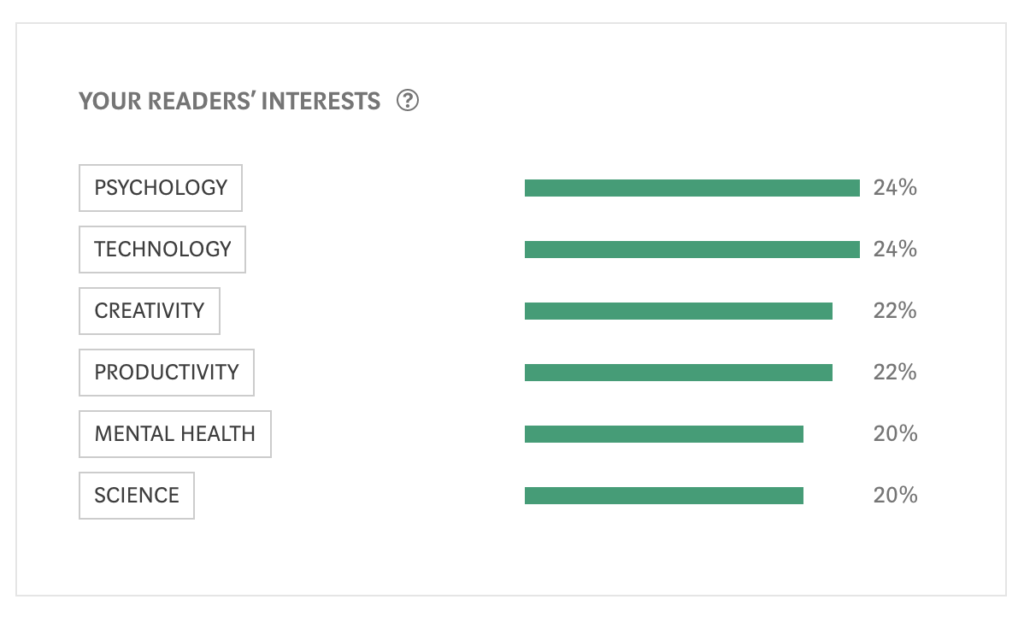The height and width of the screenshot is (617, 1024).
Task: Click the 20% value beside Science
Action: coord(895,495)
